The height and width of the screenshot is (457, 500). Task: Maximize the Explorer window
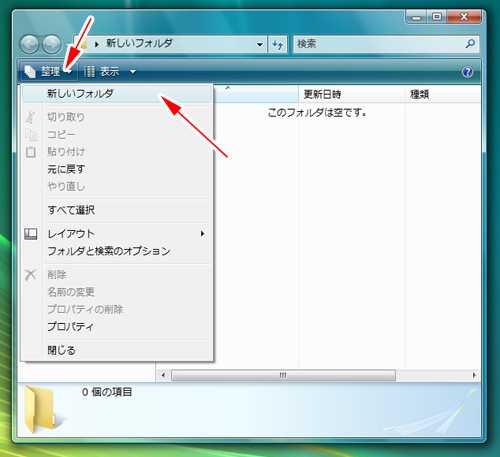point(437,17)
